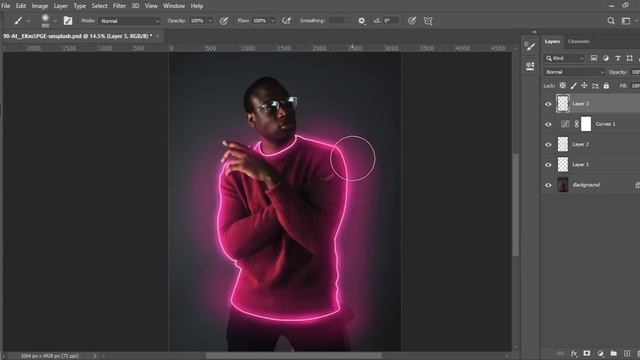Open the layer blend mode dropdown
Screen dimensions: 640x360
(x=574, y=72)
